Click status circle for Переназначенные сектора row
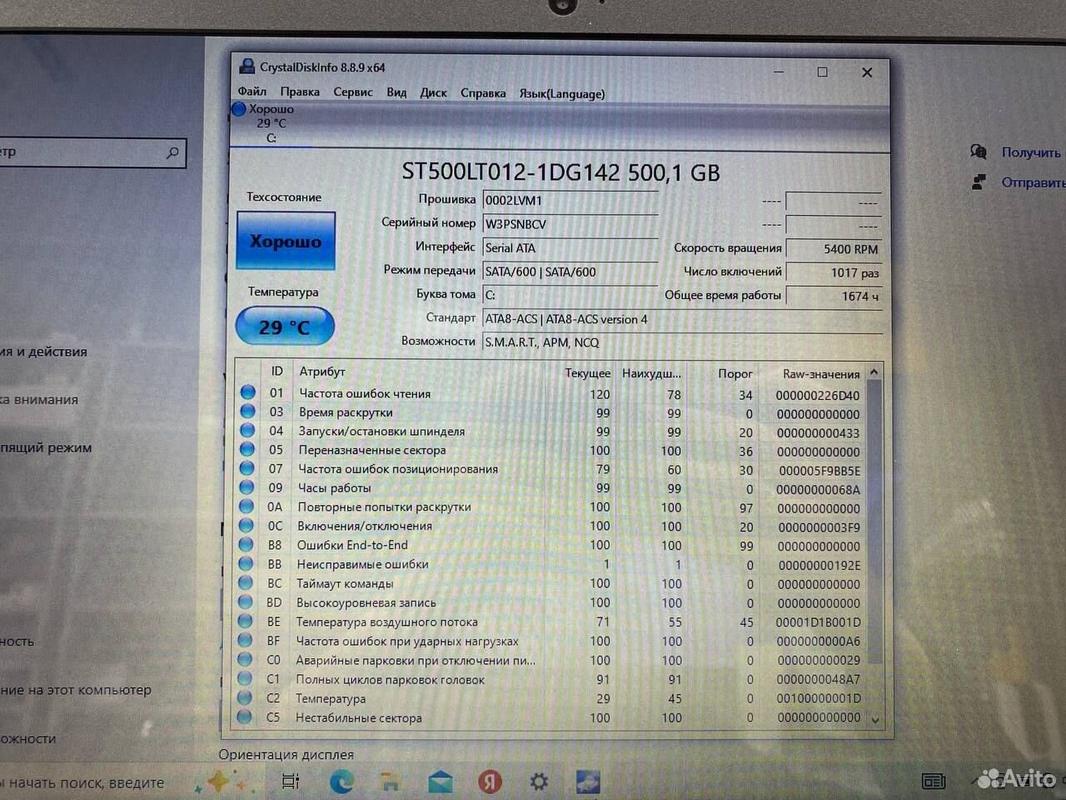 [247, 451]
